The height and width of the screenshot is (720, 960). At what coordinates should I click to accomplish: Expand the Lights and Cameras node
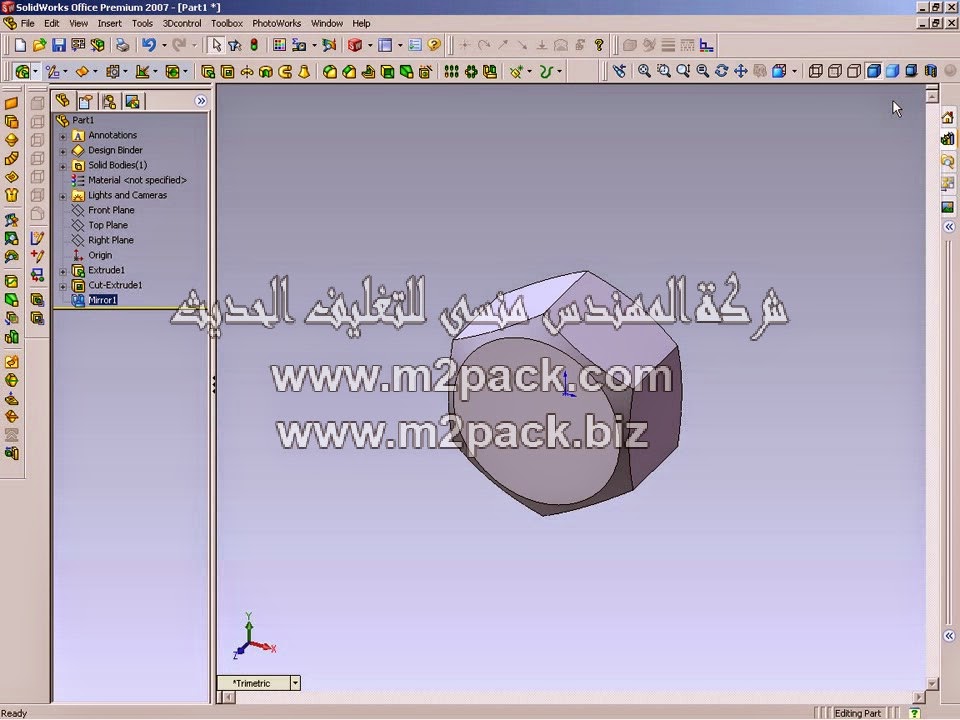click(x=62, y=196)
